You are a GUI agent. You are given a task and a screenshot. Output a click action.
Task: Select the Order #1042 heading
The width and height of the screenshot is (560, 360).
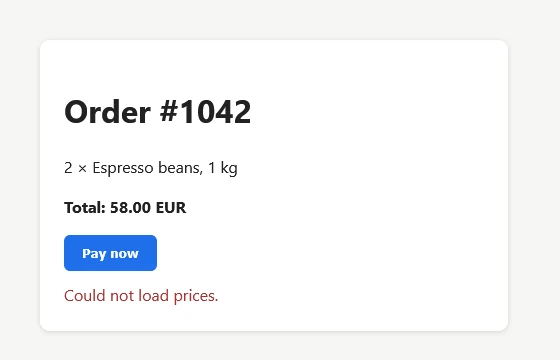[158, 112]
